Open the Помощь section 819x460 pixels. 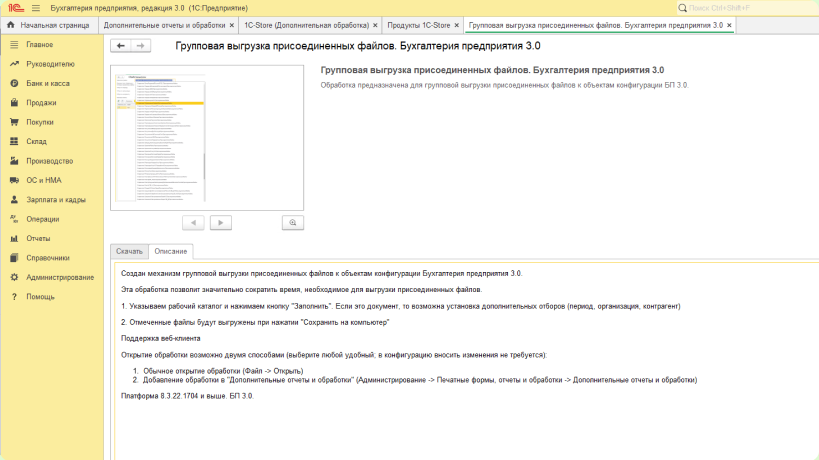40,297
